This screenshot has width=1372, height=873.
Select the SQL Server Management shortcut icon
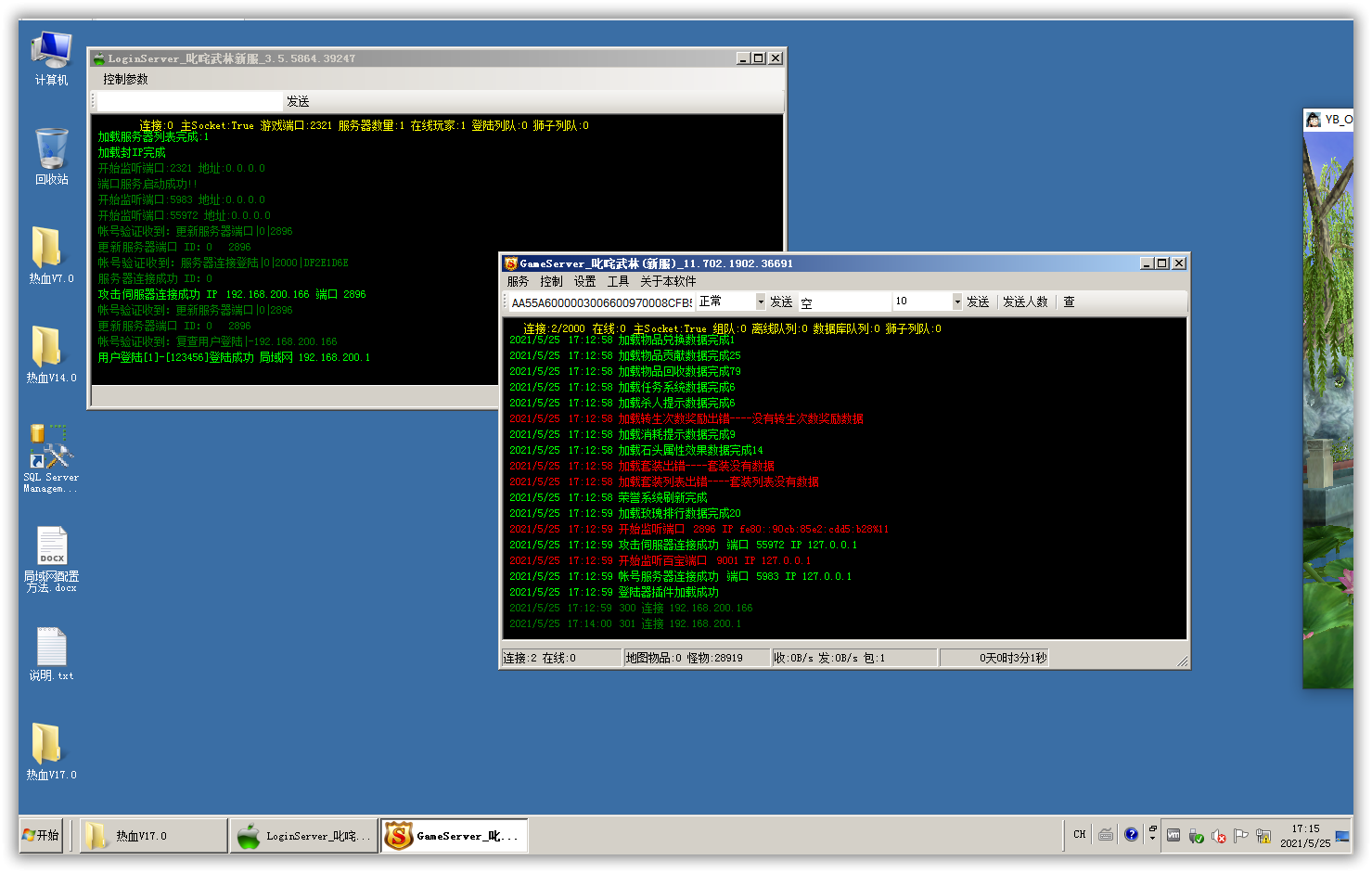point(51,458)
